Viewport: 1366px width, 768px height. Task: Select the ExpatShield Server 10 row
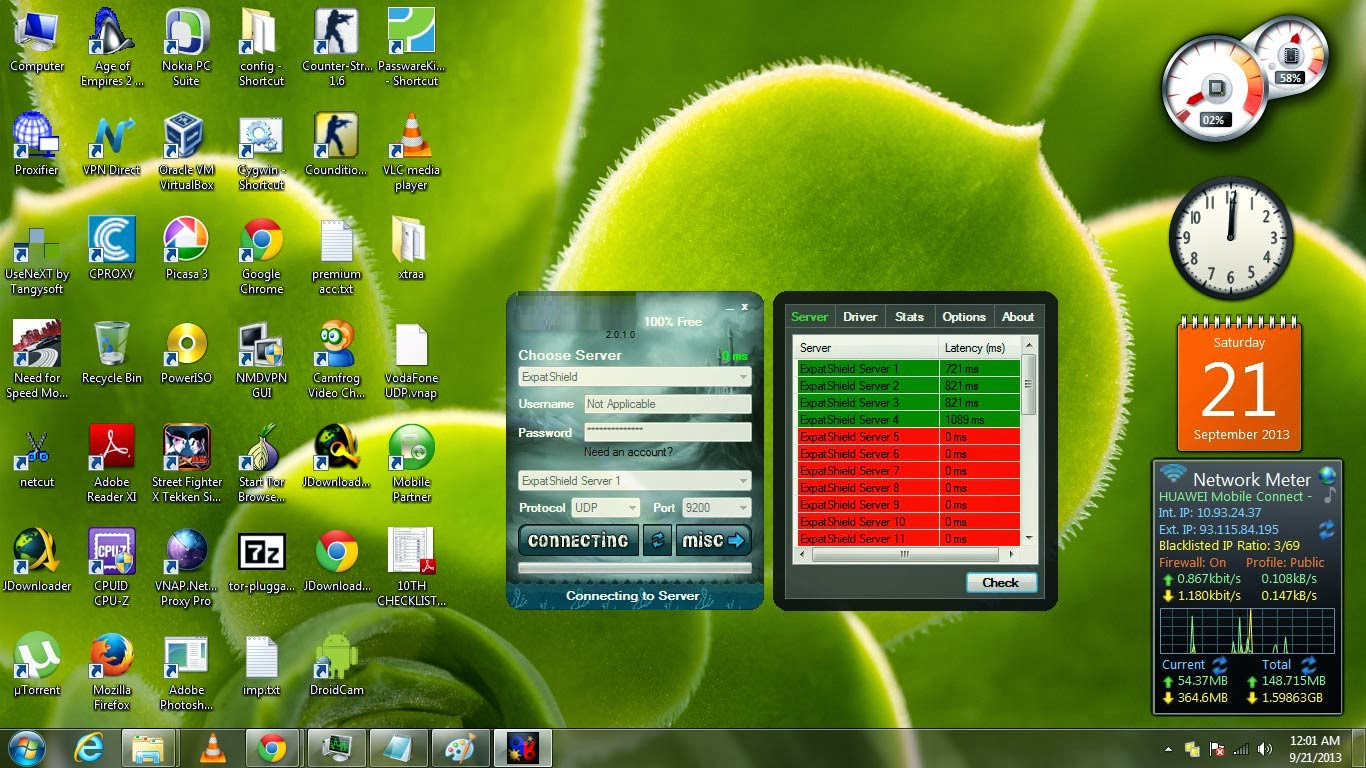(x=908, y=522)
